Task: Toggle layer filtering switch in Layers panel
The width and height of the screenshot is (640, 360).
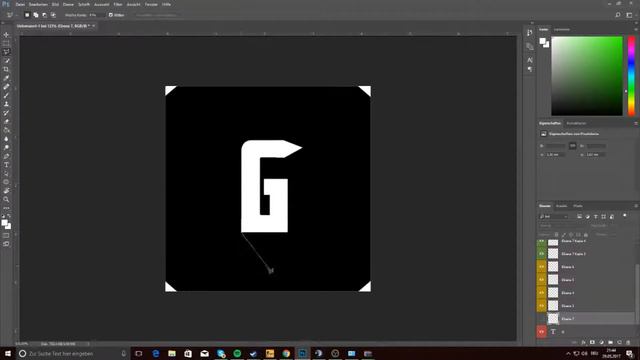Action: click(x=624, y=216)
